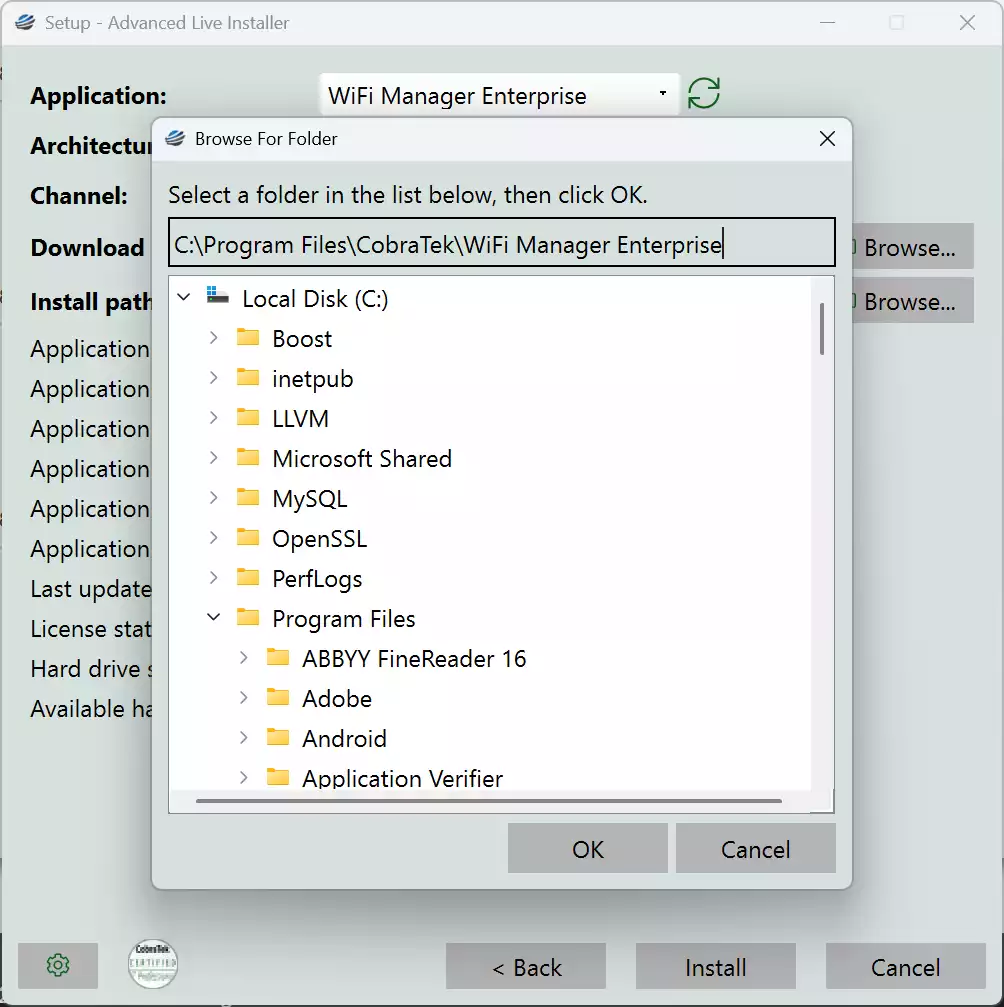Click the Android folder icon
1004x1007 pixels.
coord(278,737)
